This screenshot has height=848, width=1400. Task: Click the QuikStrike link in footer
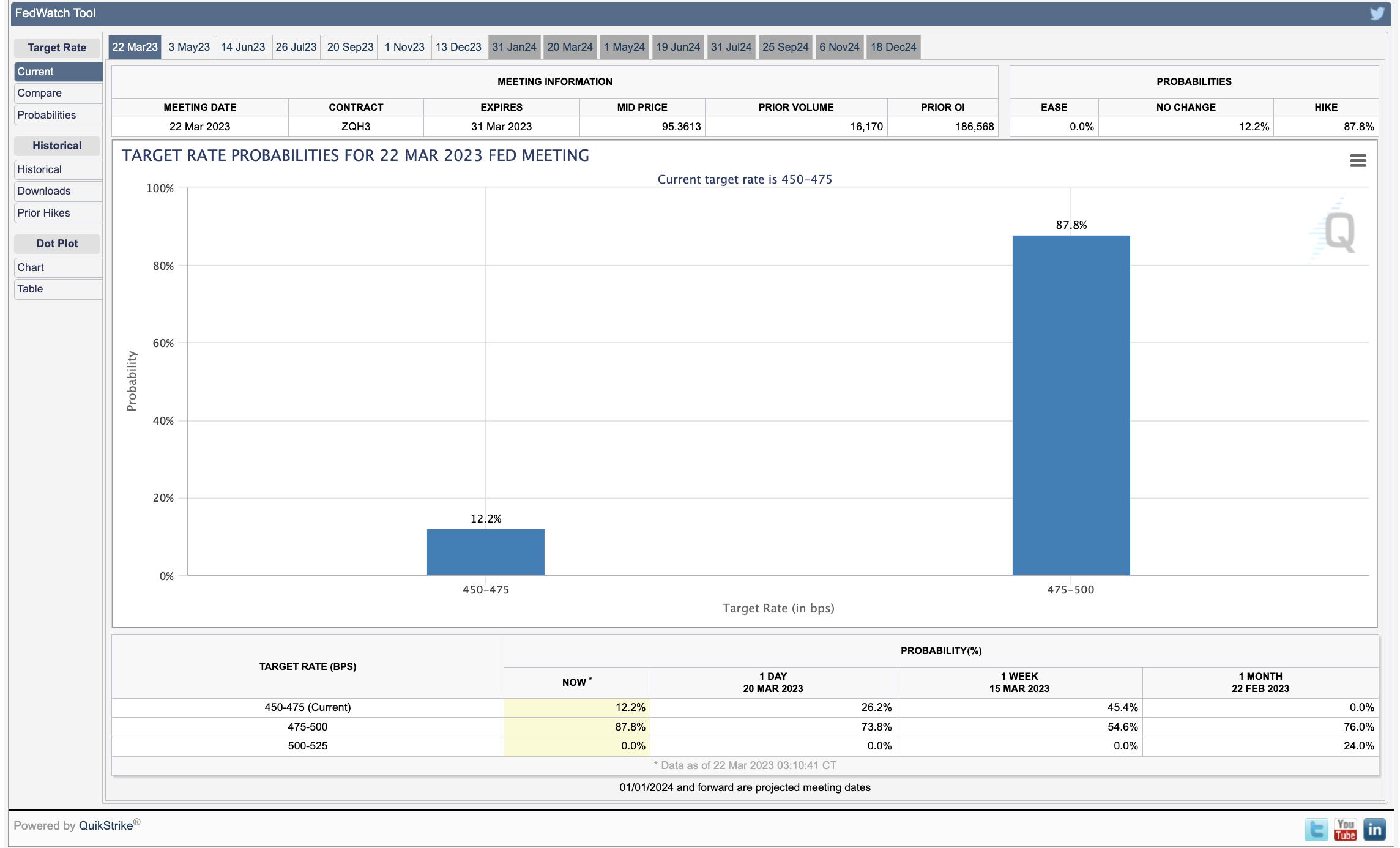pyautogui.click(x=106, y=825)
